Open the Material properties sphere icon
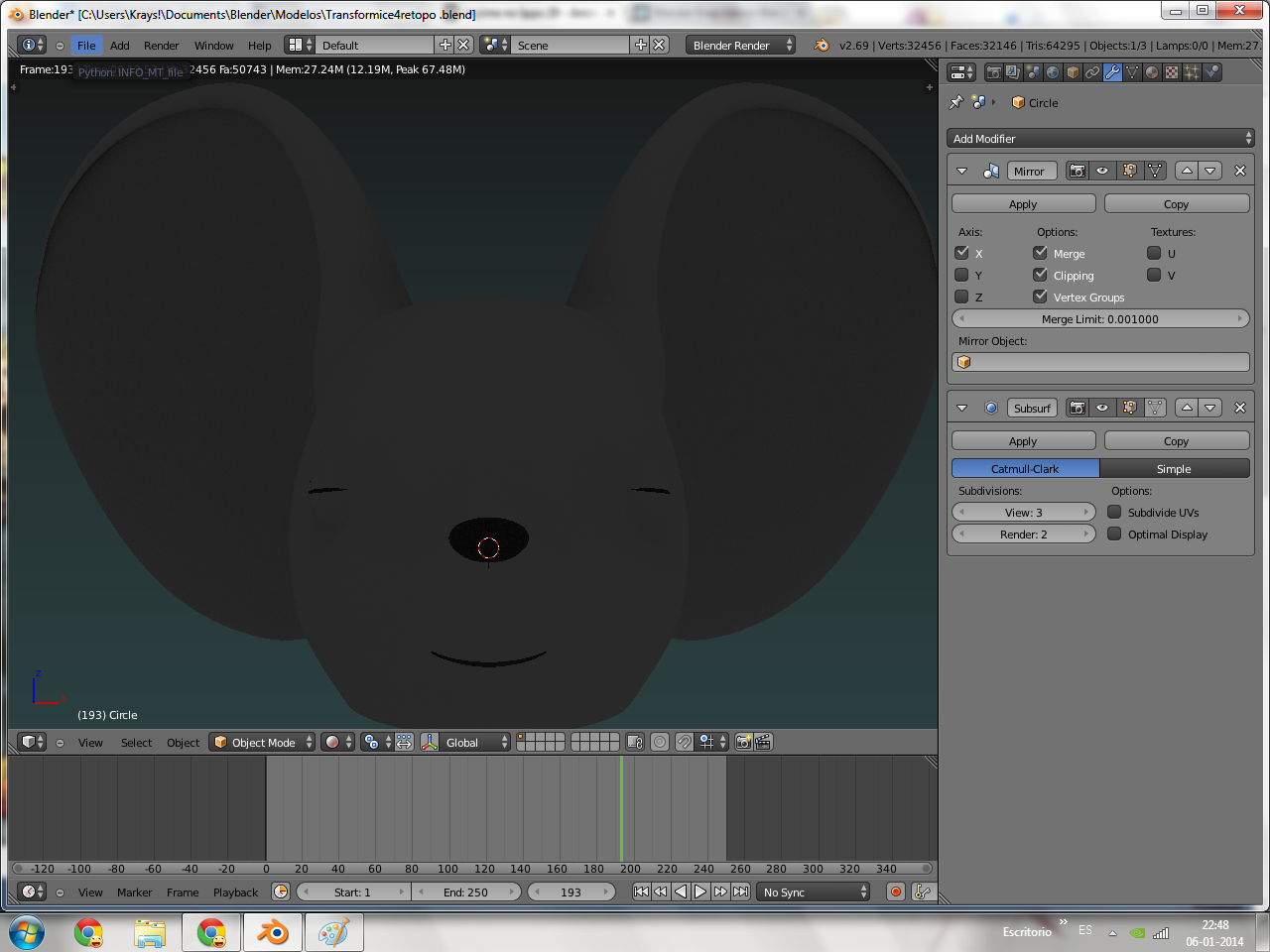 1152,72
